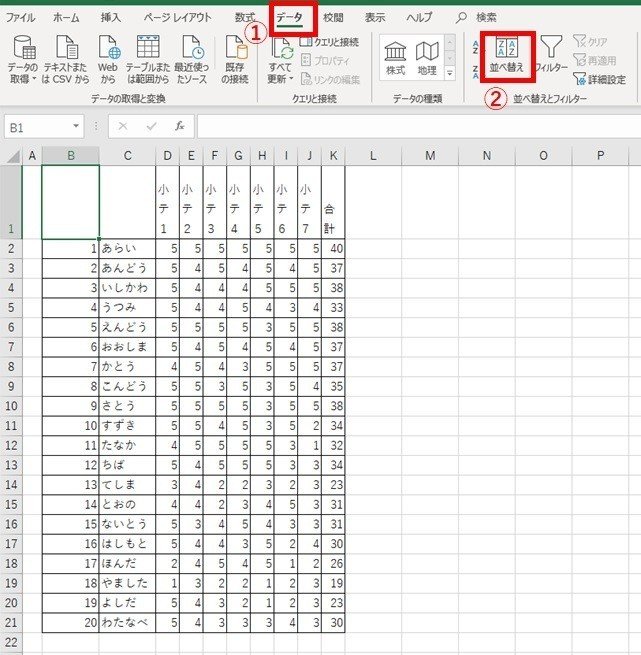The width and height of the screenshot is (641, 655).
Task: Switch to the 表示 (View) tab
Action: coord(375,18)
